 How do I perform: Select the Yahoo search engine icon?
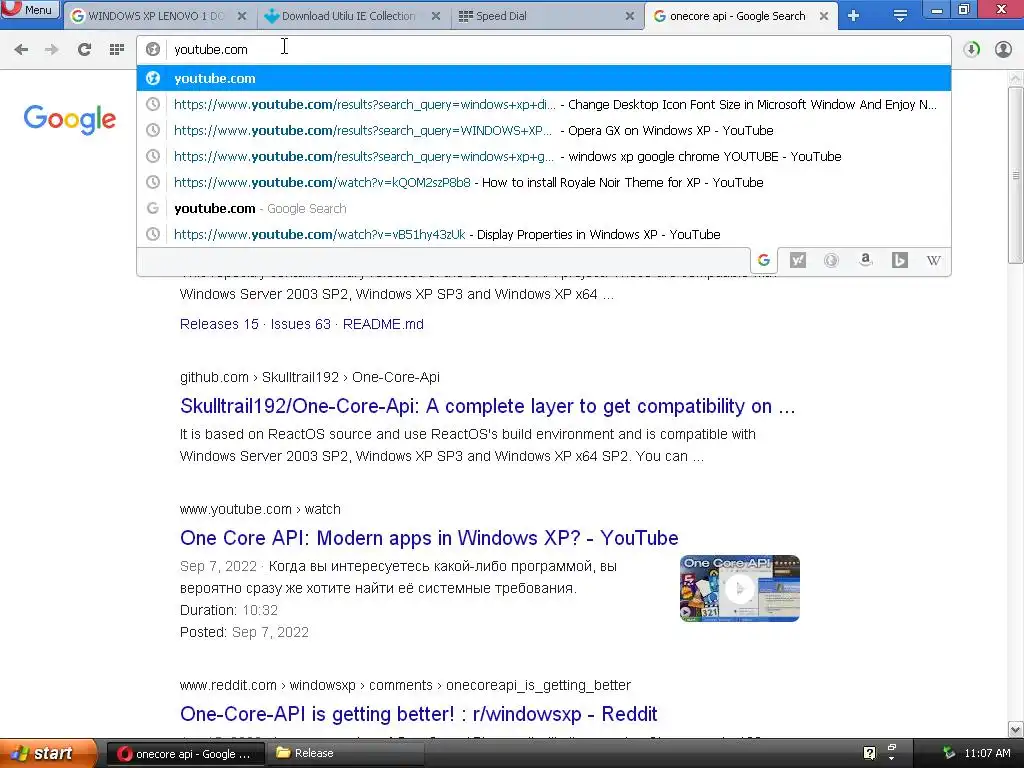(x=797, y=261)
